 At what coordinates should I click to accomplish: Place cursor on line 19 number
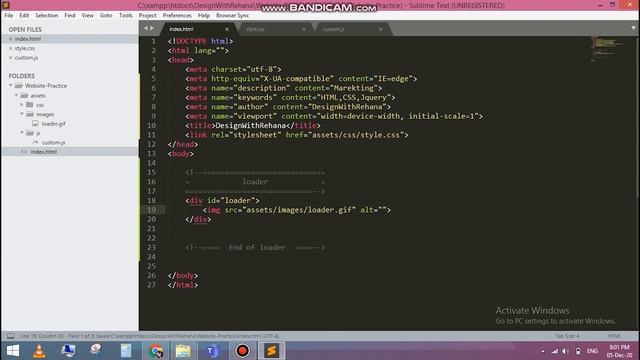pyautogui.click(x=151, y=210)
